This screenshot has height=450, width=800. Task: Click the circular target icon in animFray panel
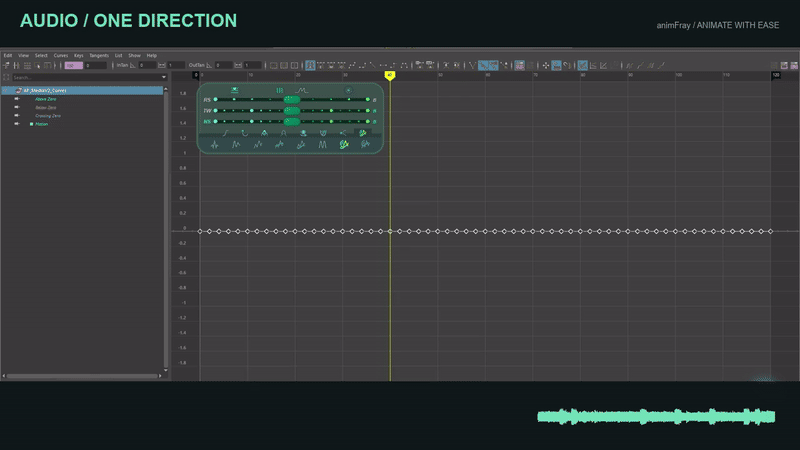tap(348, 90)
